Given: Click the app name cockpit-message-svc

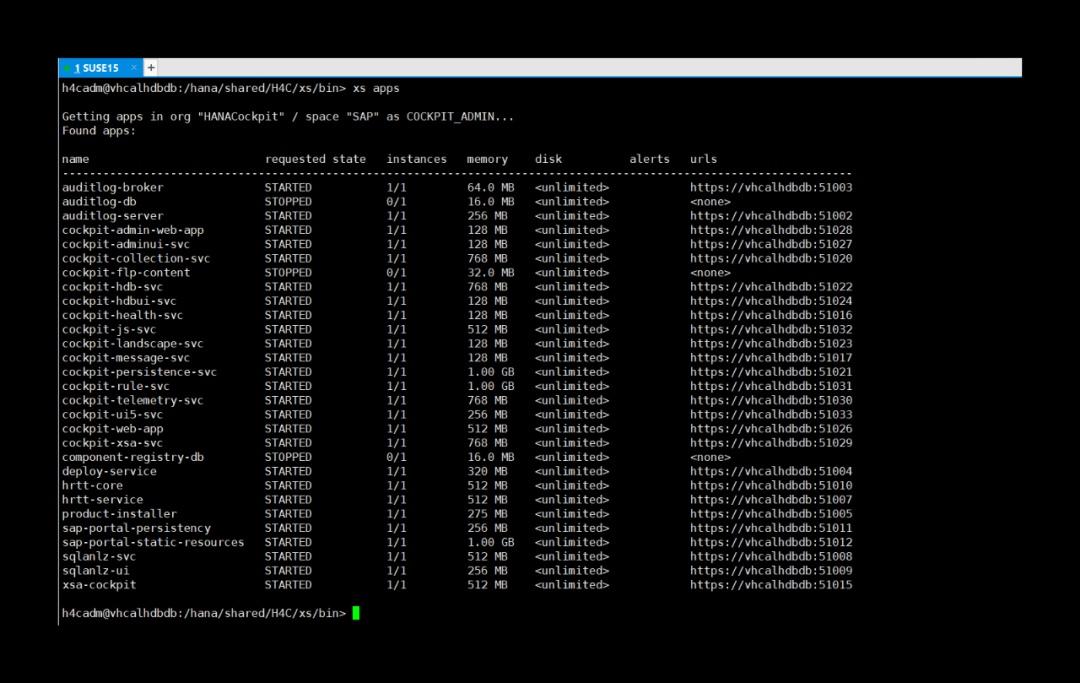Looking at the screenshot, I should [x=126, y=357].
